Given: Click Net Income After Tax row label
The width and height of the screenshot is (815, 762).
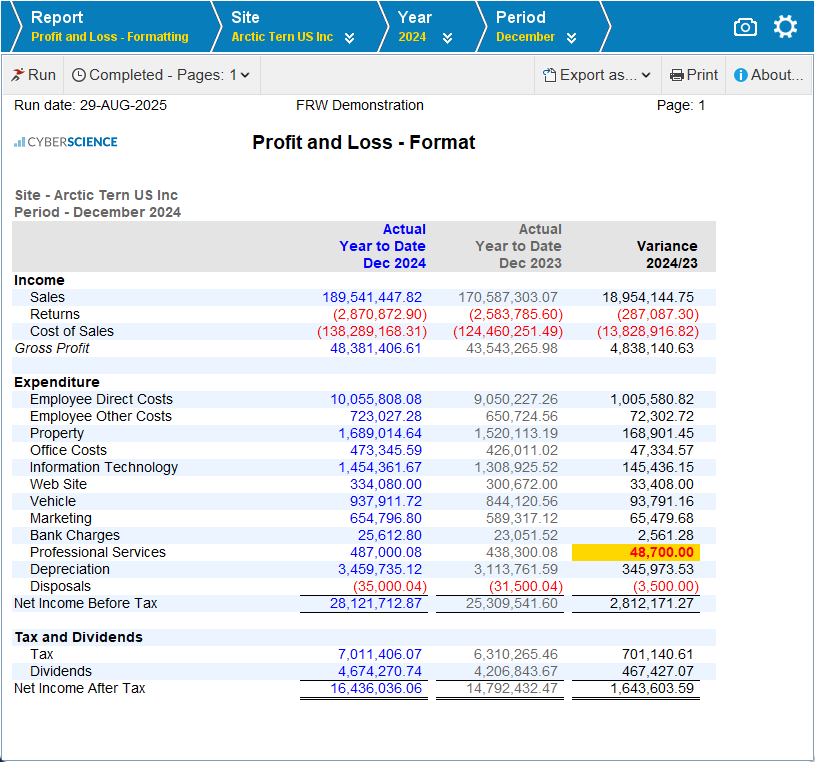Looking at the screenshot, I should (80, 689).
